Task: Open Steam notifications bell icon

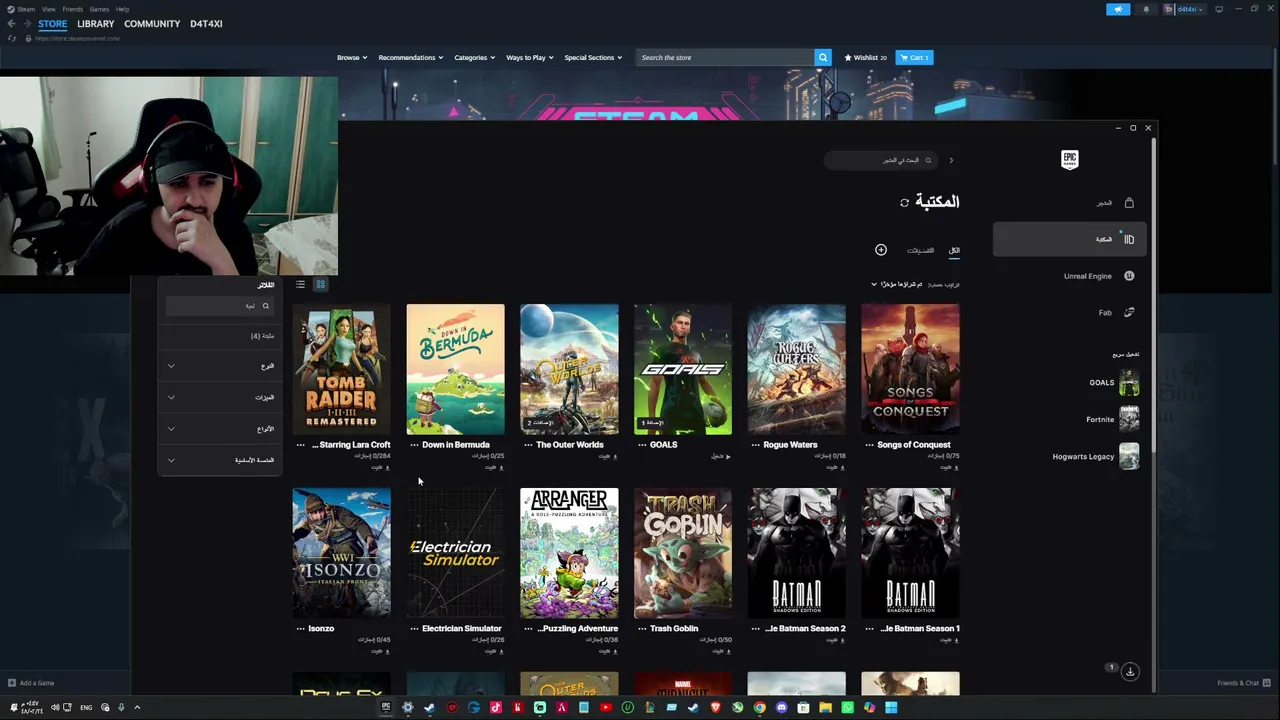Action: point(1146,9)
